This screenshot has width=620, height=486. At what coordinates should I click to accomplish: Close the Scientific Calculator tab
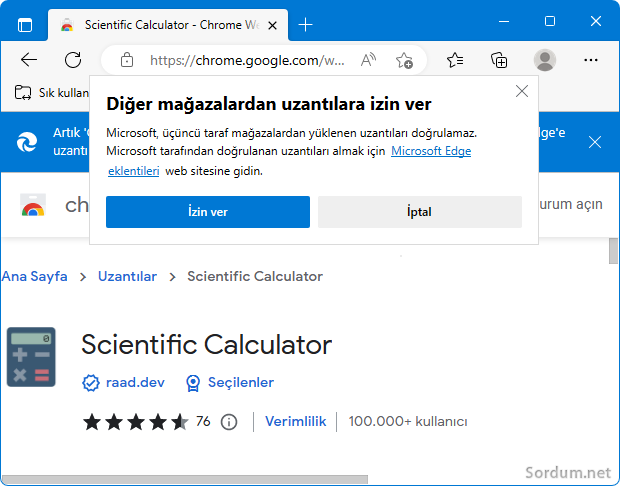coord(272,26)
